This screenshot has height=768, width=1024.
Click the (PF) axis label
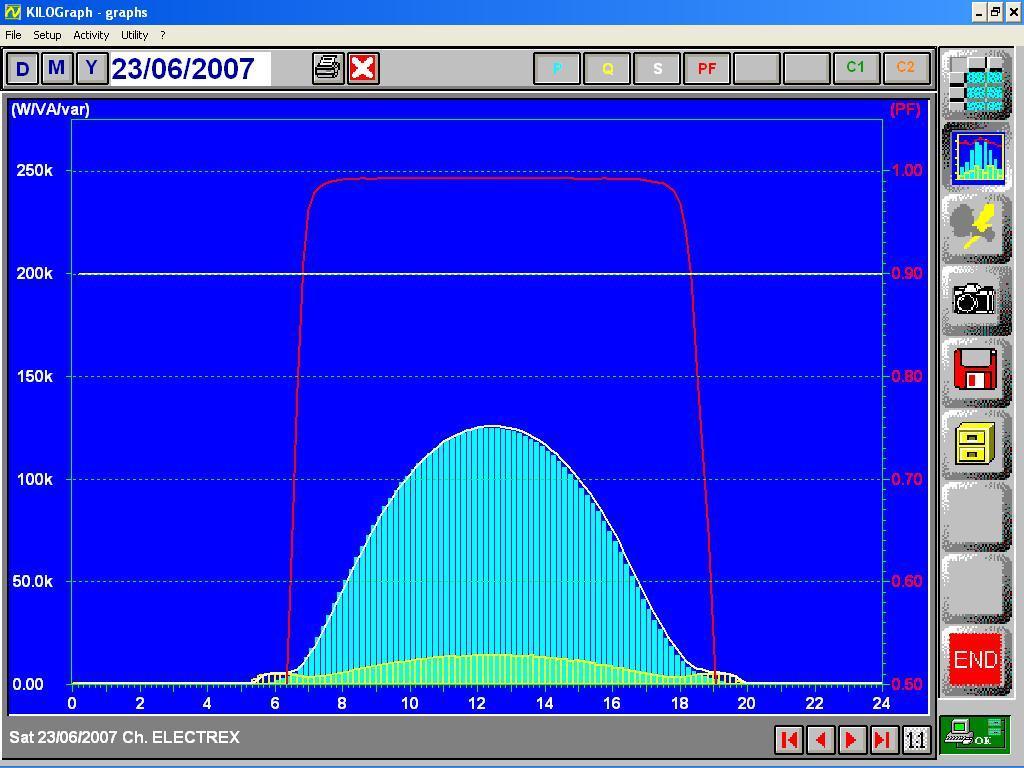[905, 109]
